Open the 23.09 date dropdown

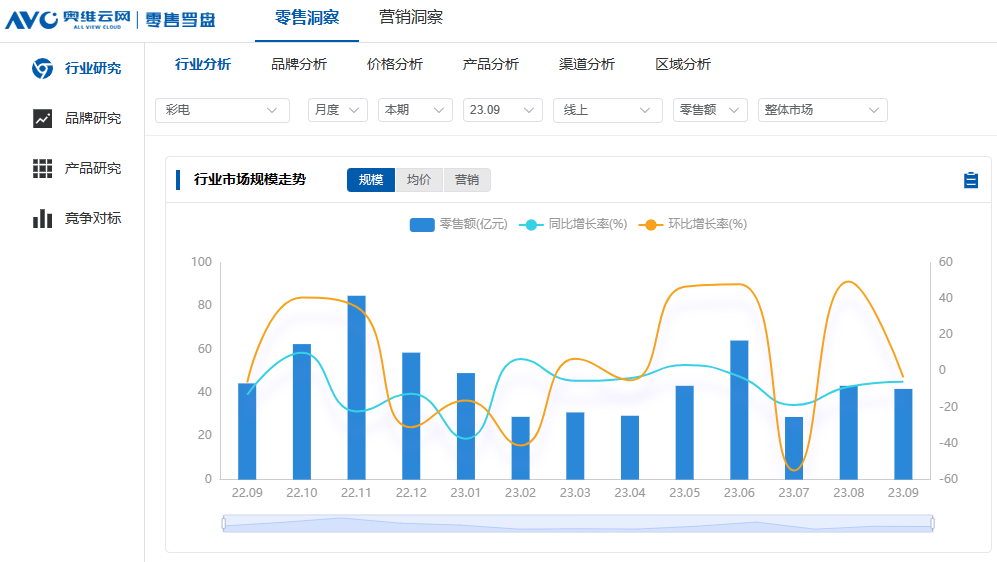(x=502, y=110)
